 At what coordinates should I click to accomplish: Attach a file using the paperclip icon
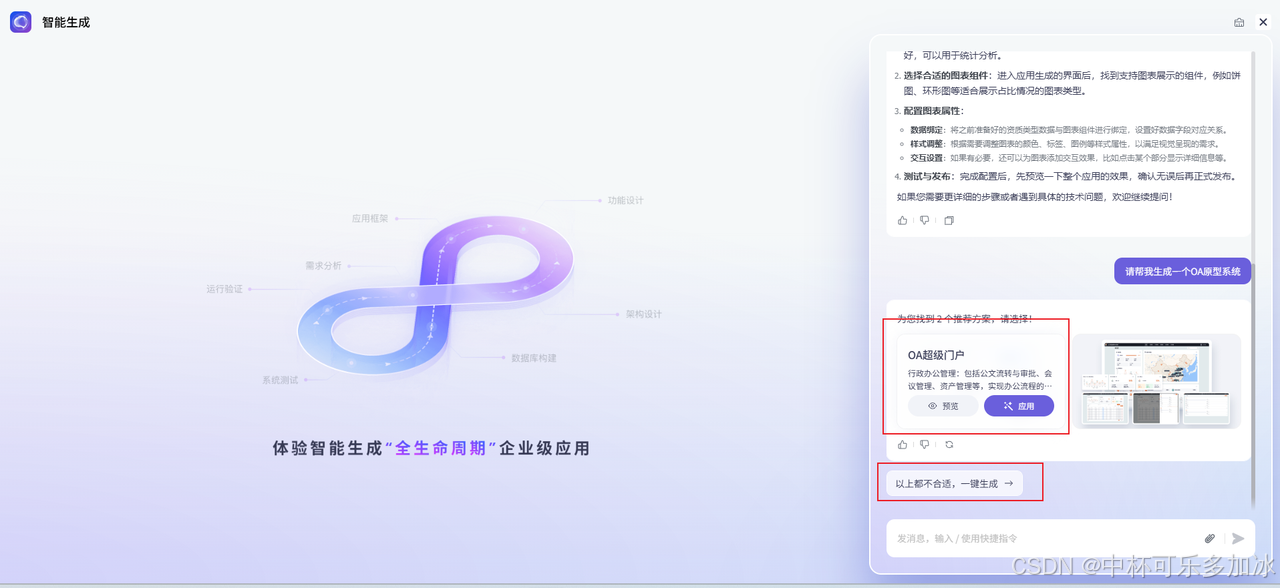pyautogui.click(x=1209, y=537)
